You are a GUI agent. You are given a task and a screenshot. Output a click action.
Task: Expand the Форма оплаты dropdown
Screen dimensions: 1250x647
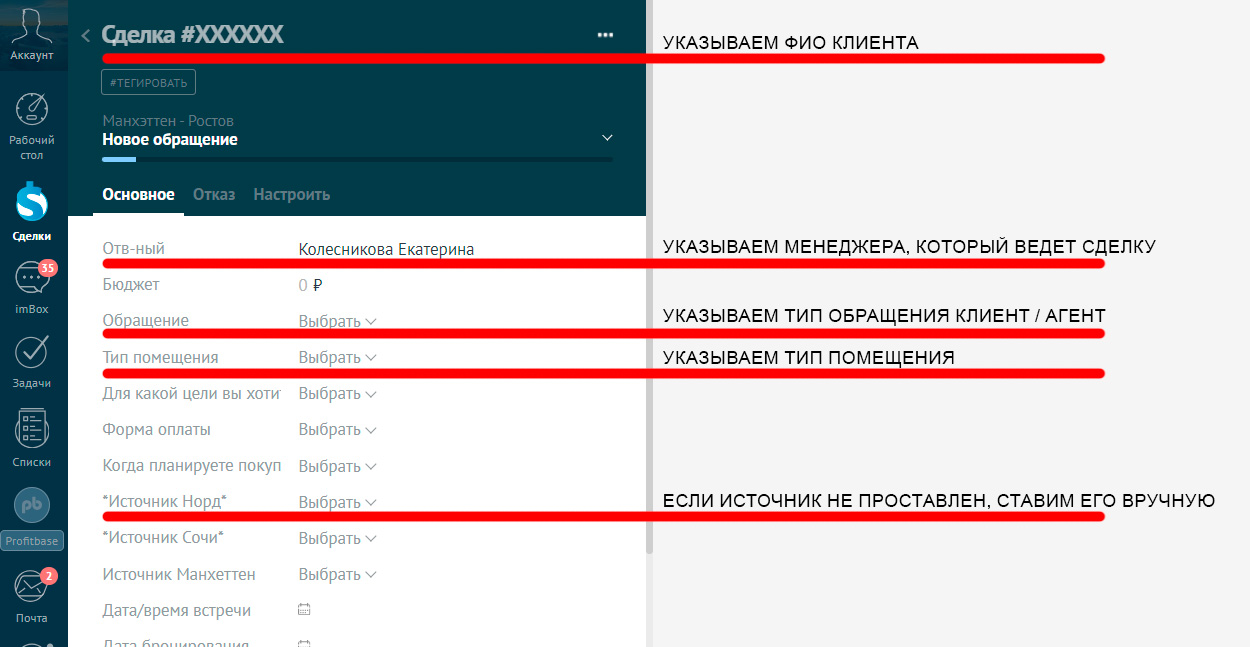point(337,430)
